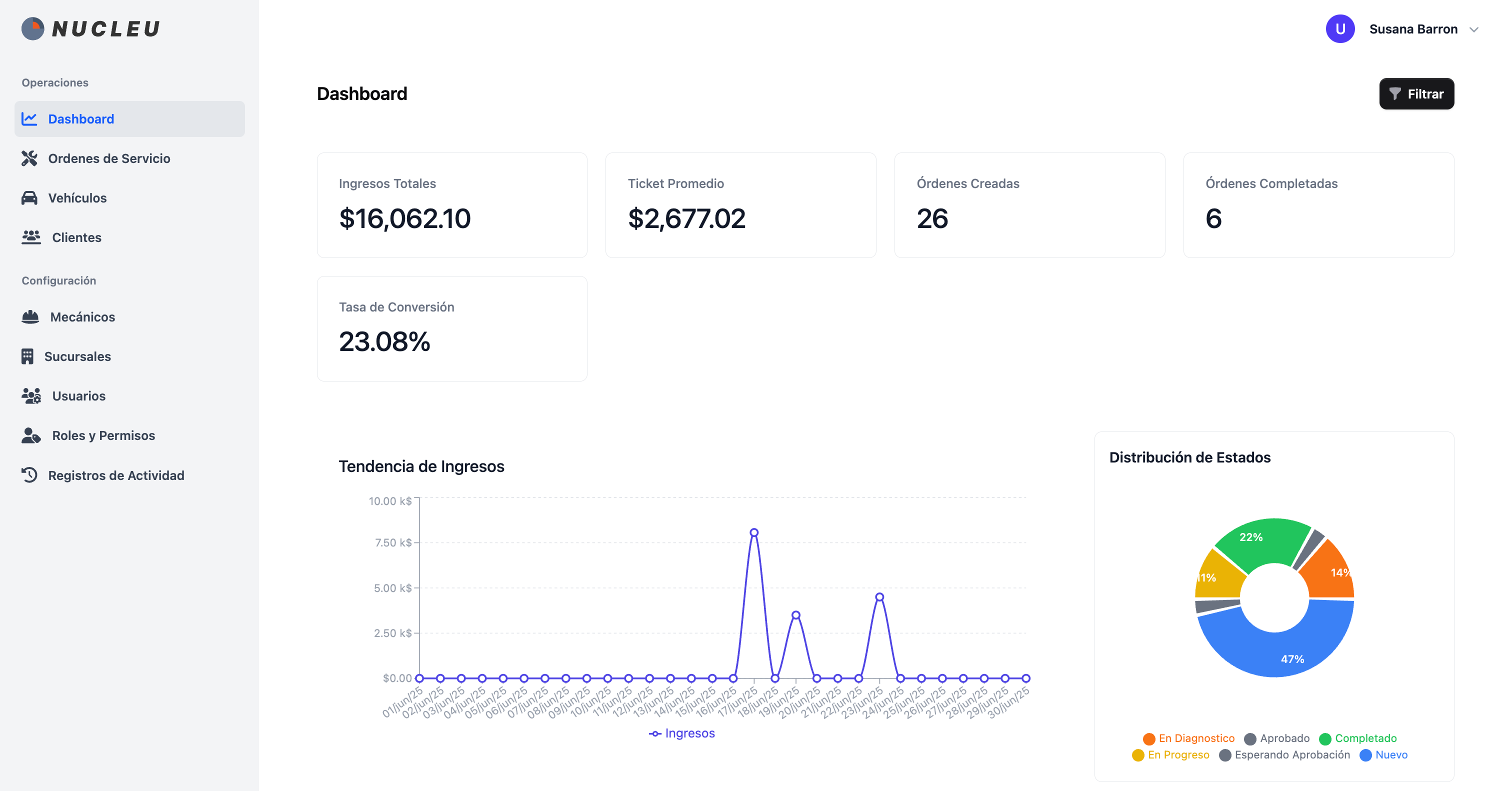Select the Dashboard chart icon in sidebar

point(30,118)
